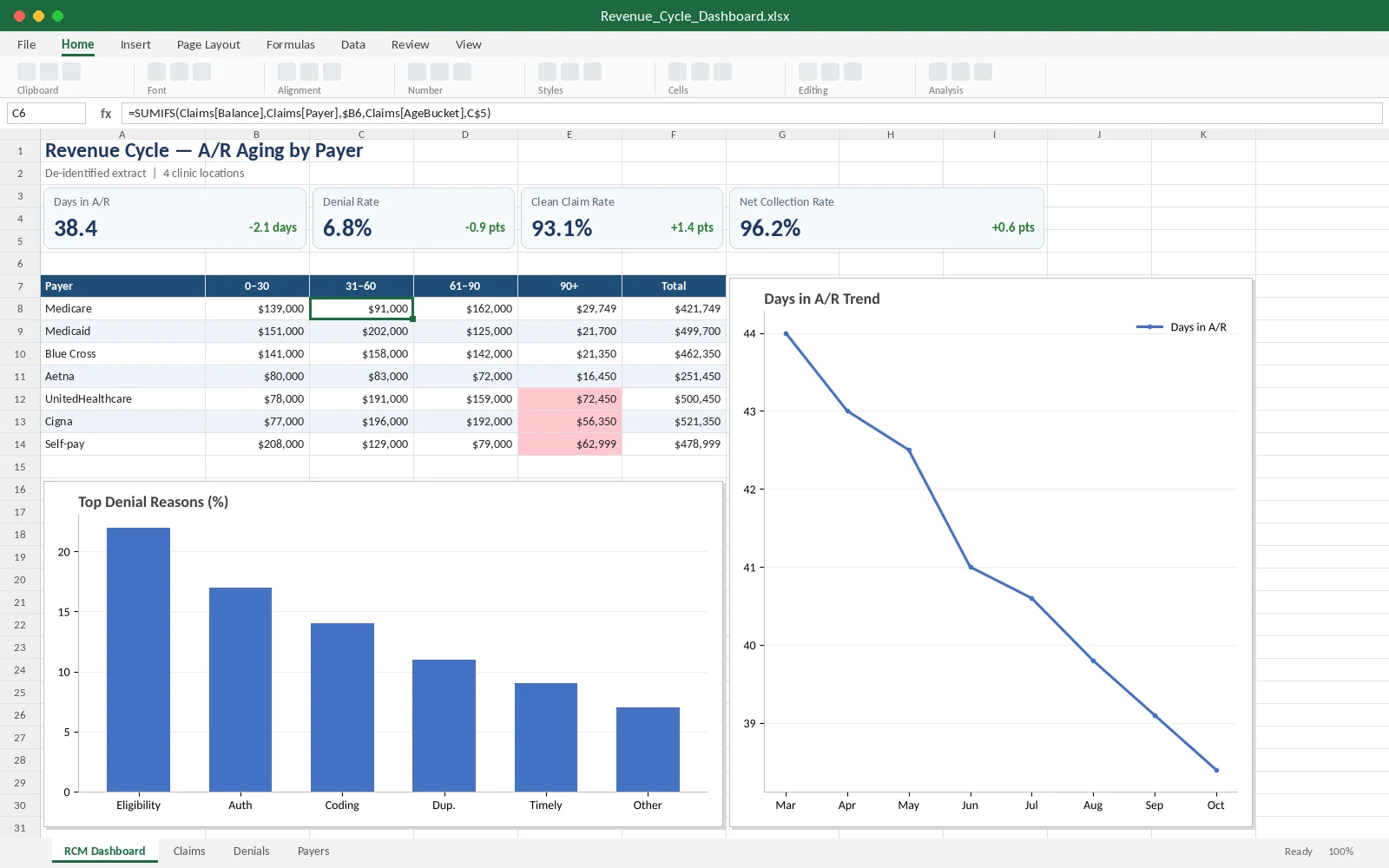Select Medicare 31-60 cell $91,000
Image resolution: width=1389 pixels, height=868 pixels.
pos(361,308)
